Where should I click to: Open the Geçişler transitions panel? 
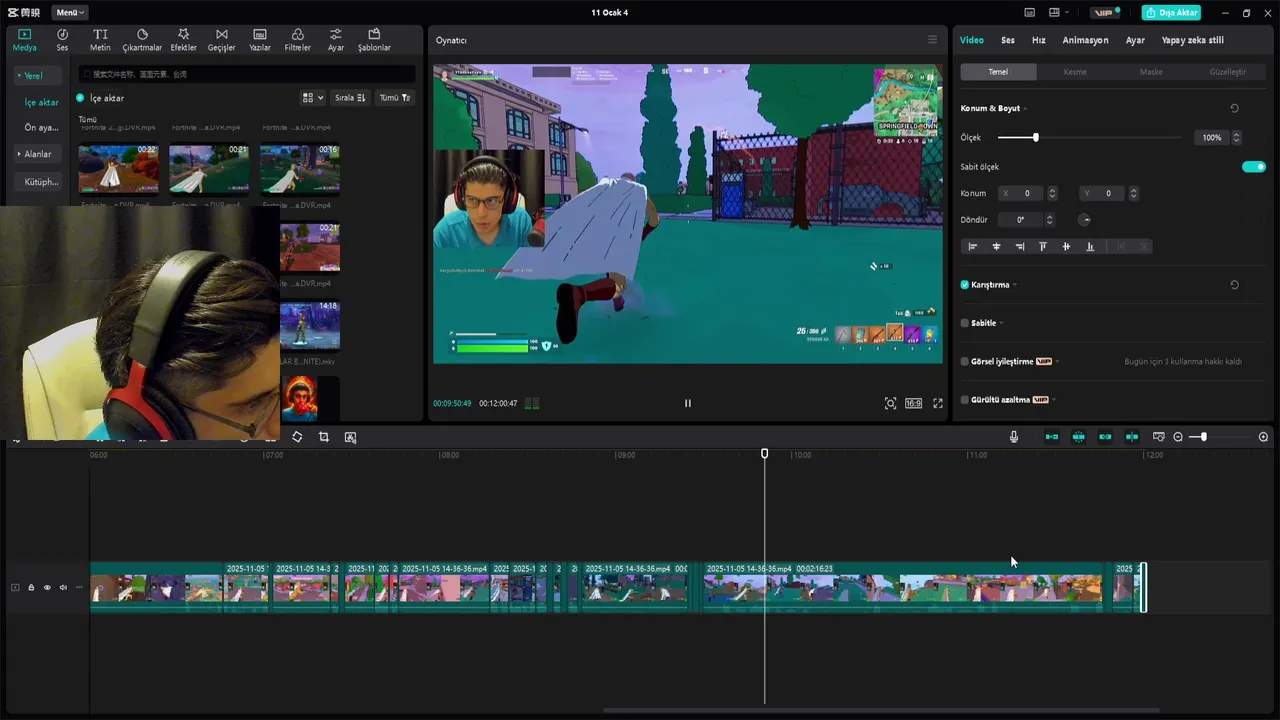[x=221, y=39]
